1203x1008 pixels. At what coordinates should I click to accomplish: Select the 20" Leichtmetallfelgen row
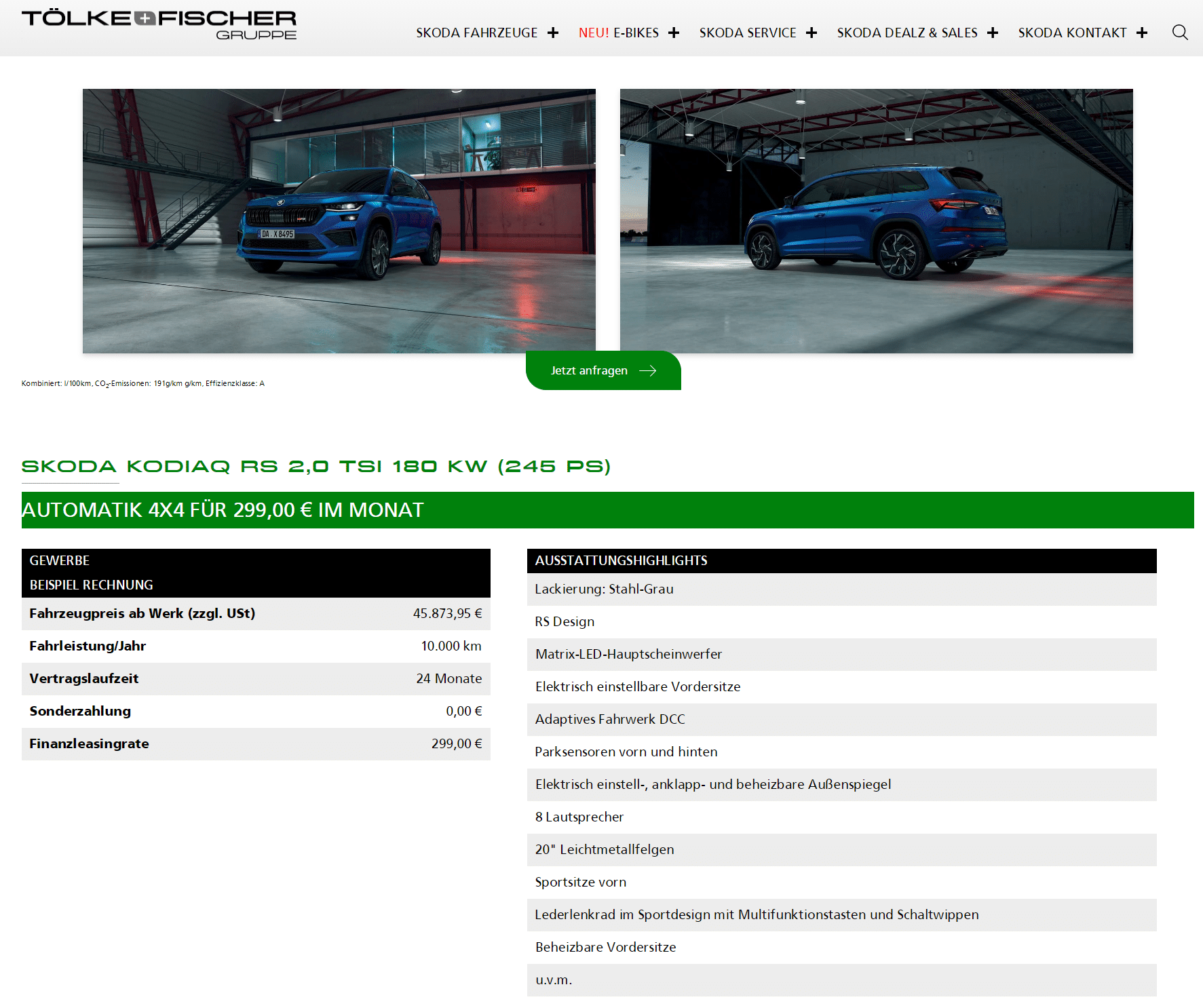point(842,850)
